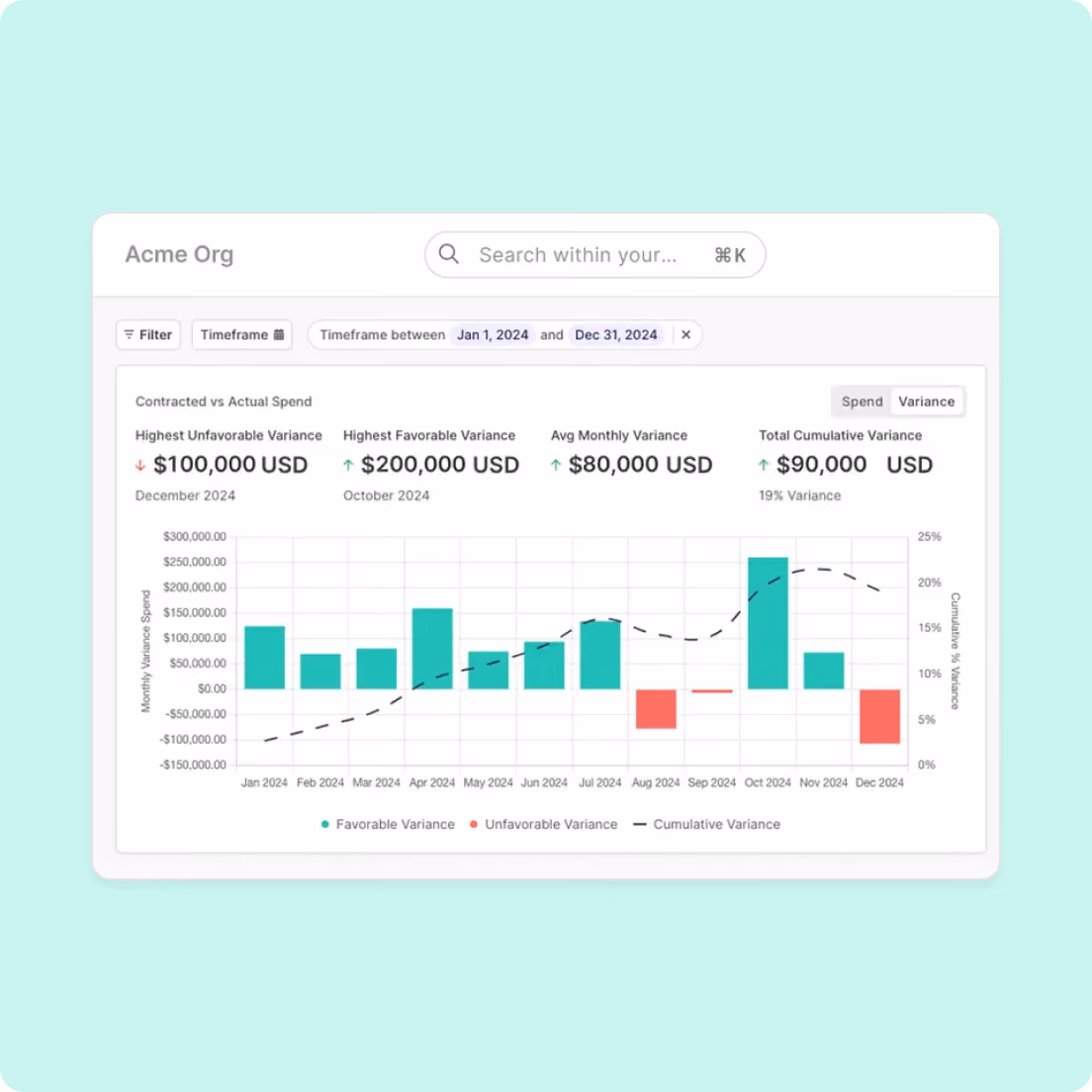Click the calendar icon on Timeframe

click(x=279, y=334)
